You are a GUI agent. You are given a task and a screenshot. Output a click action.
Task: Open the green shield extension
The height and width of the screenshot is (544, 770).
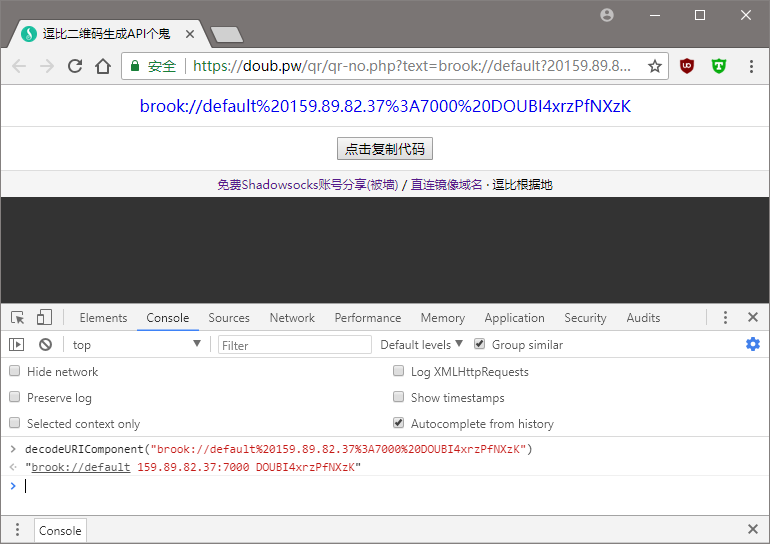(719, 66)
